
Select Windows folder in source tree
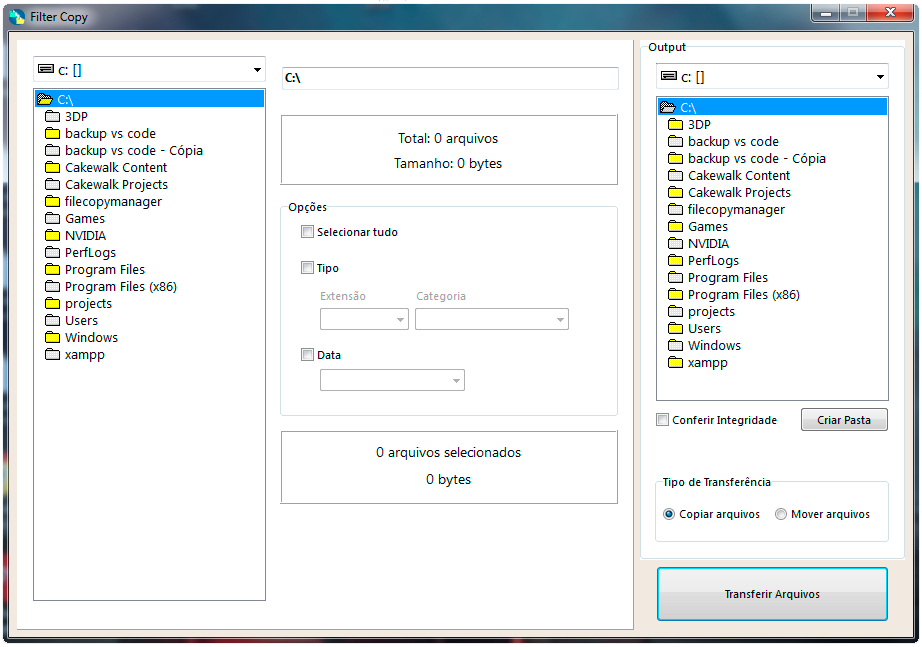[91, 338]
